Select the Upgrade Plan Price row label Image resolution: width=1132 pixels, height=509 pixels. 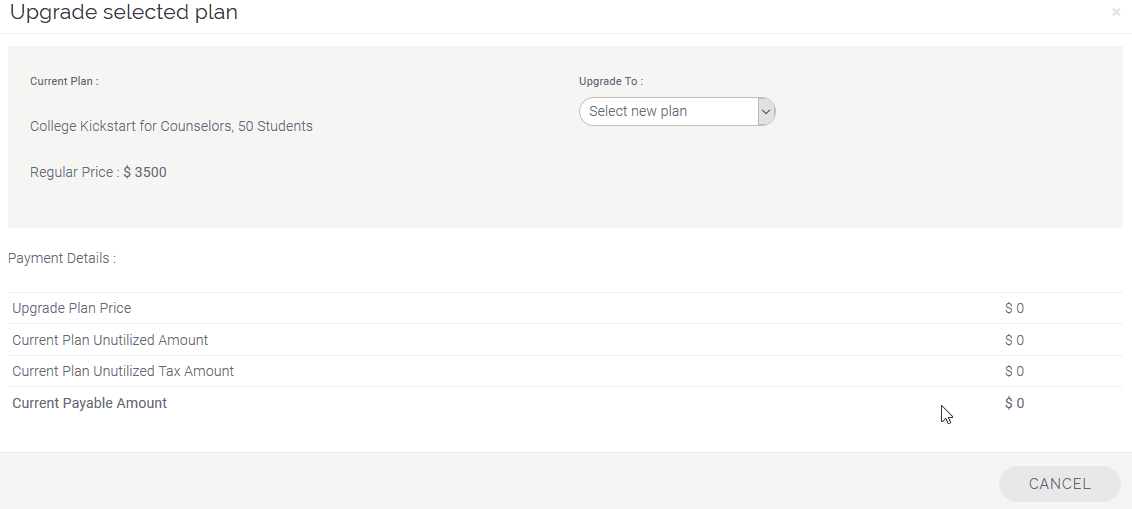coord(71,308)
